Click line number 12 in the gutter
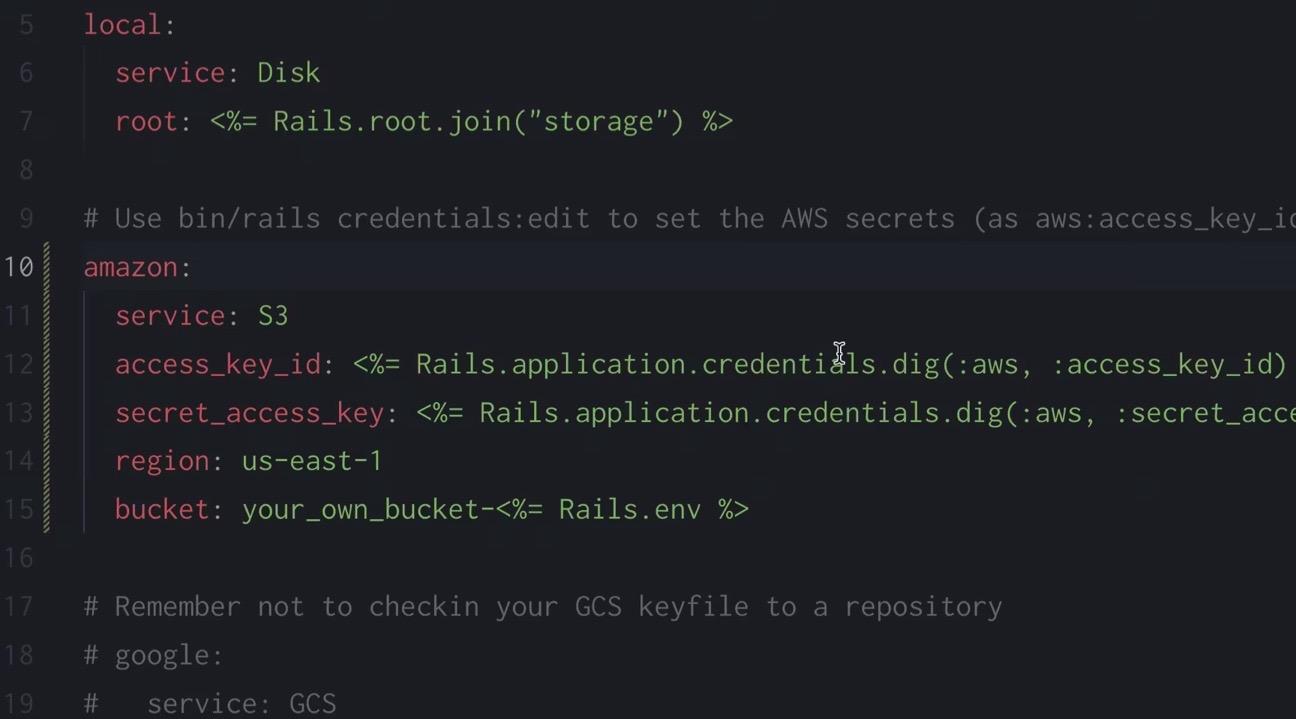Image resolution: width=1296 pixels, height=719 pixels. click(19, 364)
